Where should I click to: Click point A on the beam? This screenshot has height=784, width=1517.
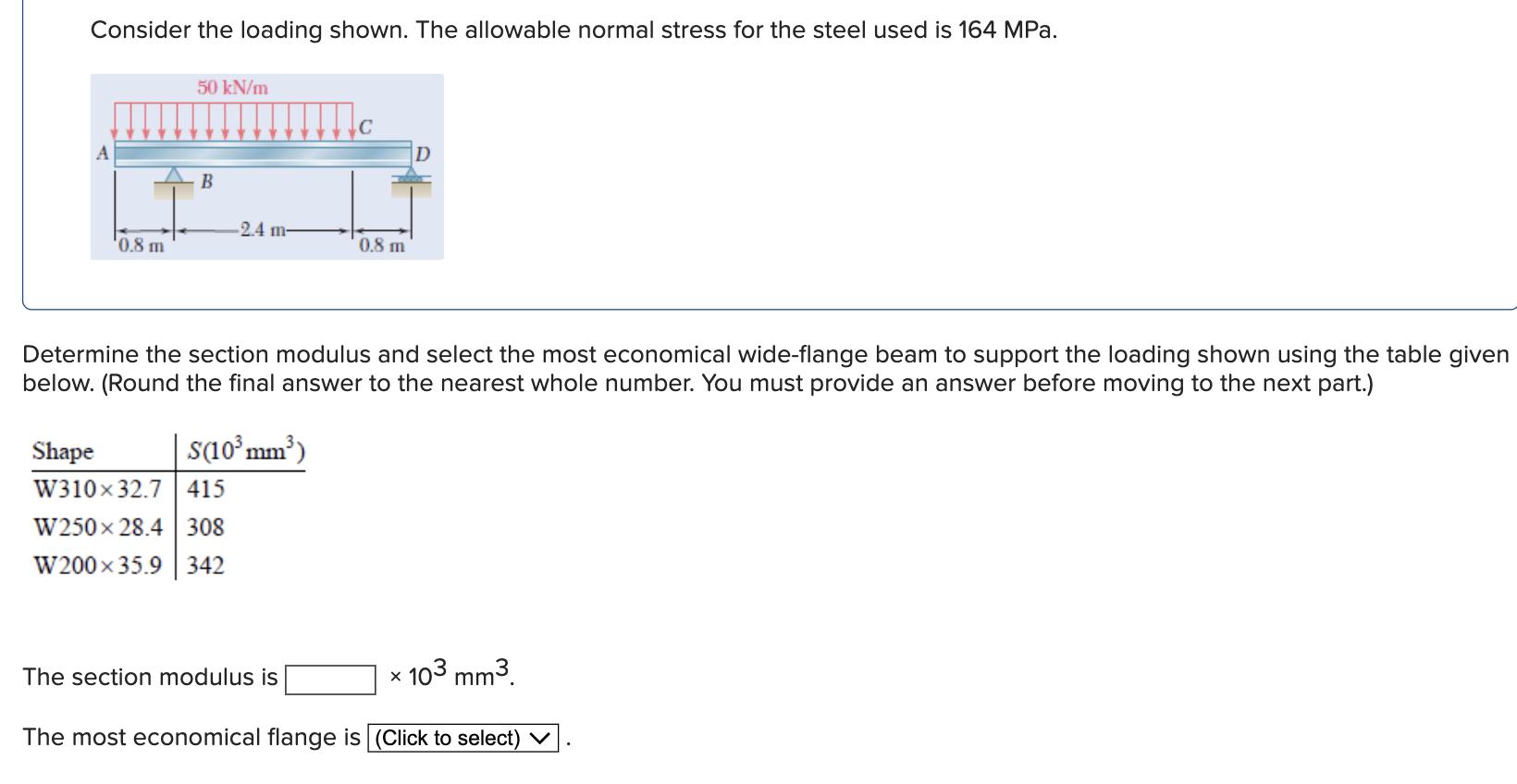[102, 151]
